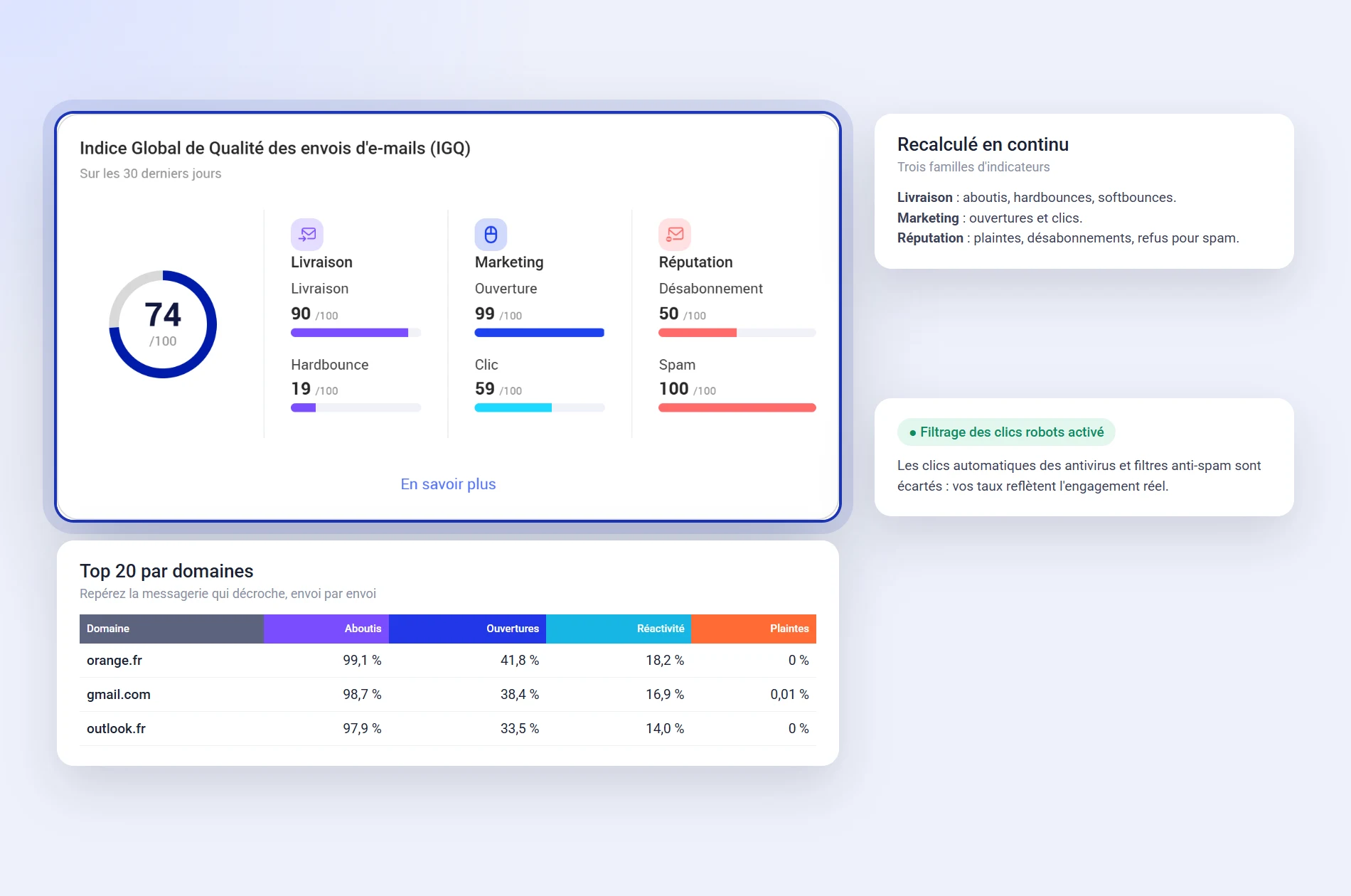This screenshot has height=896, width=1351.
Task: Click the Réputation red envelope icon
Action: [x=675, y=234]
